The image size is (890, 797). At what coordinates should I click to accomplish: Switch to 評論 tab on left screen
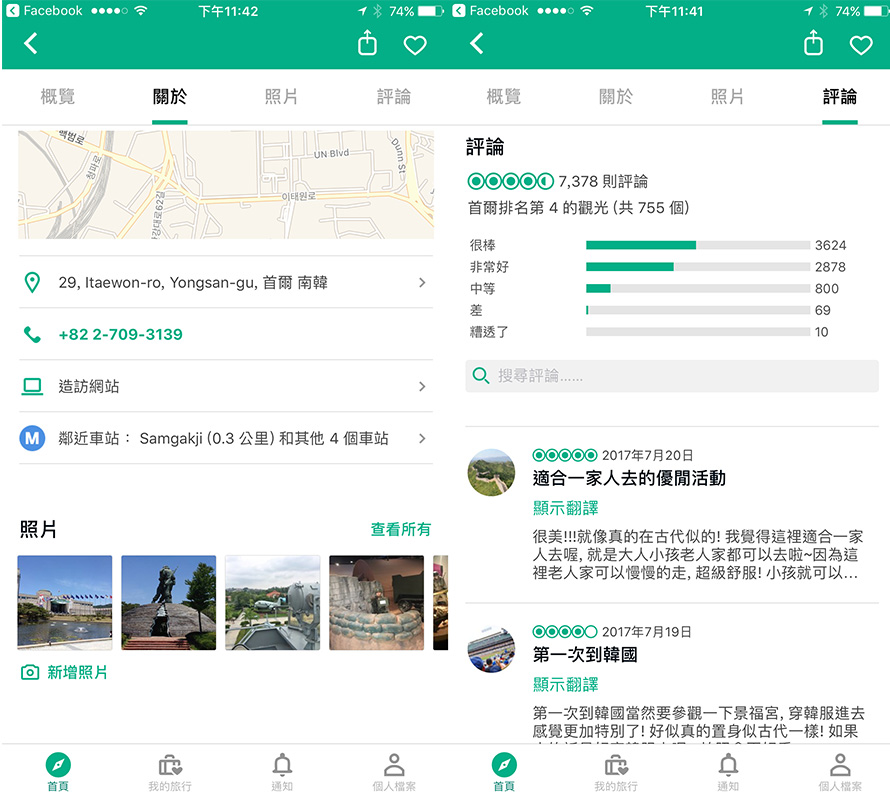(394, 97)
